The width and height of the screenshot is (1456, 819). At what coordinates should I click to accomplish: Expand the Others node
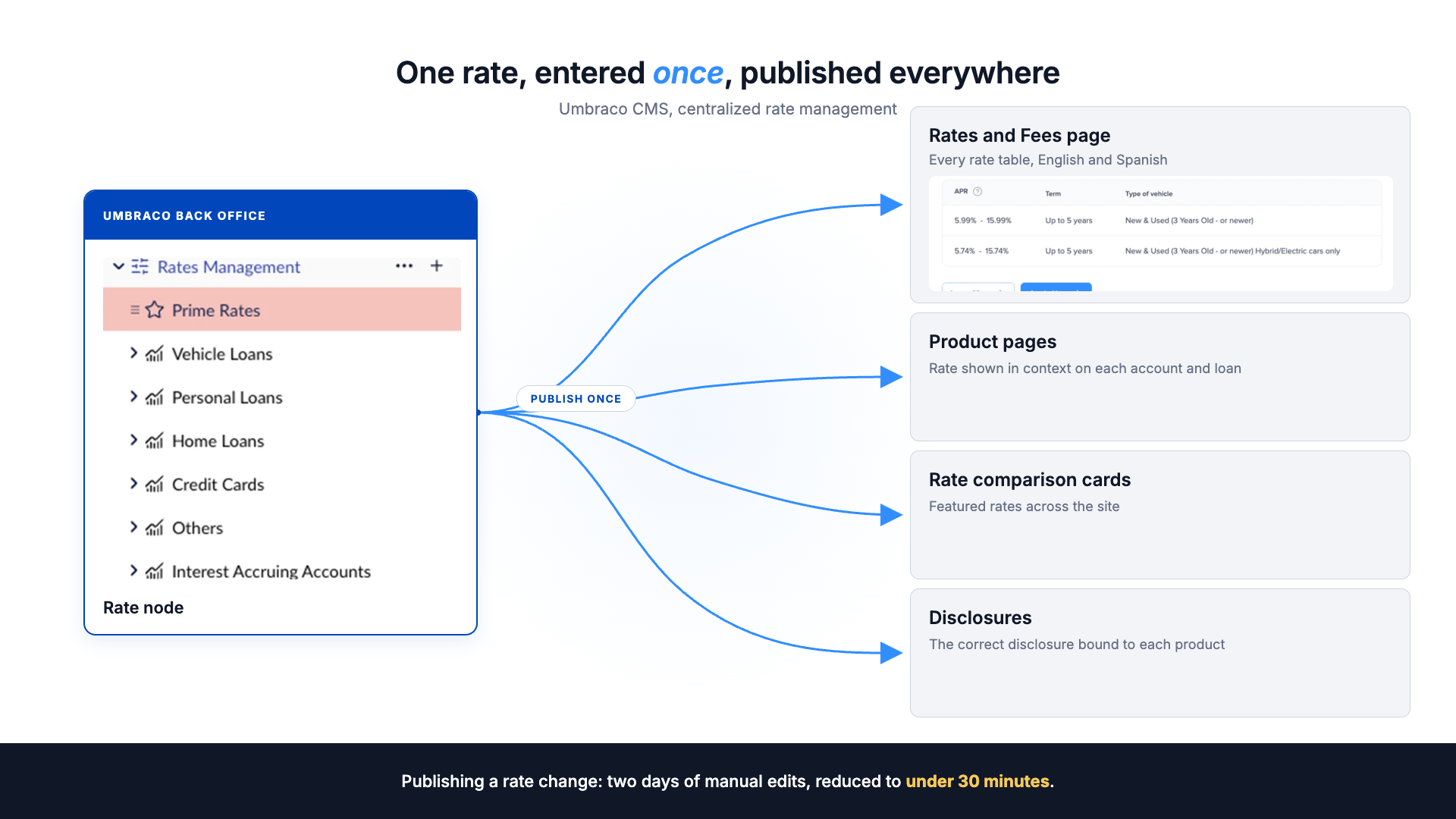tap(134, 526)
